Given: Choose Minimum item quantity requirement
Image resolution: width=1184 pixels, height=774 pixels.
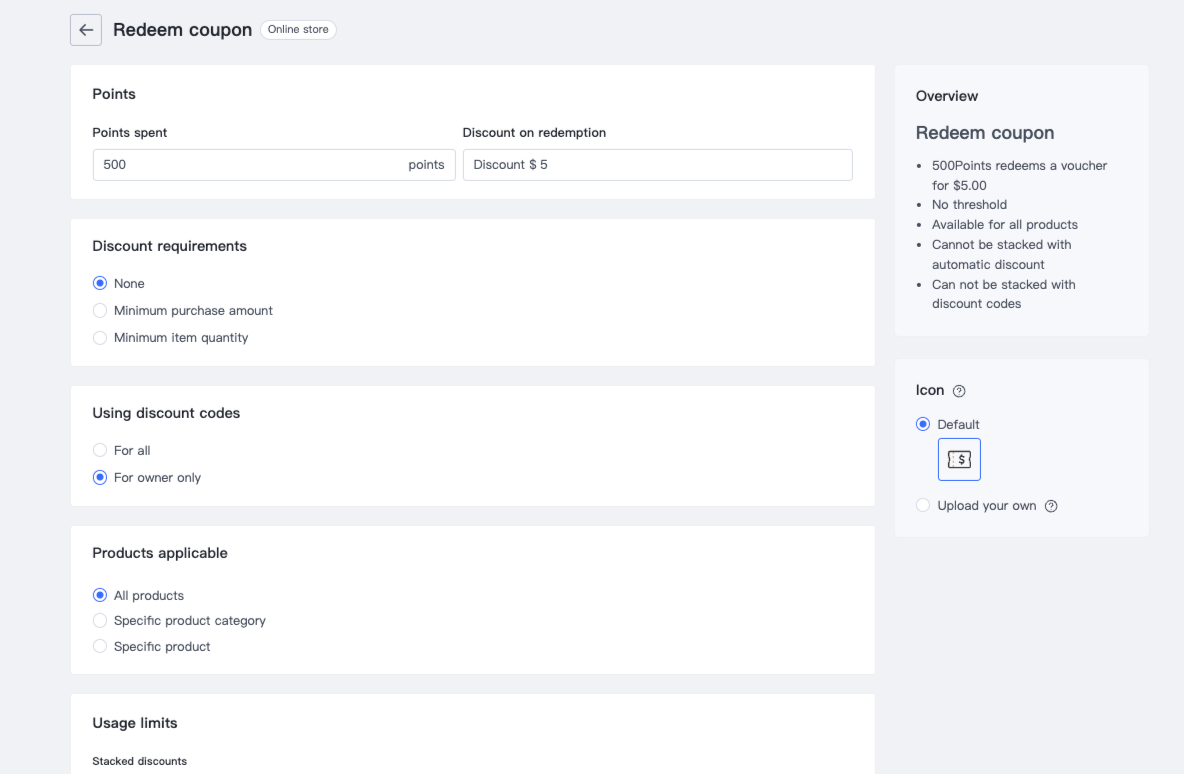Looking at the screenshot, I should (x=100, y=338).
